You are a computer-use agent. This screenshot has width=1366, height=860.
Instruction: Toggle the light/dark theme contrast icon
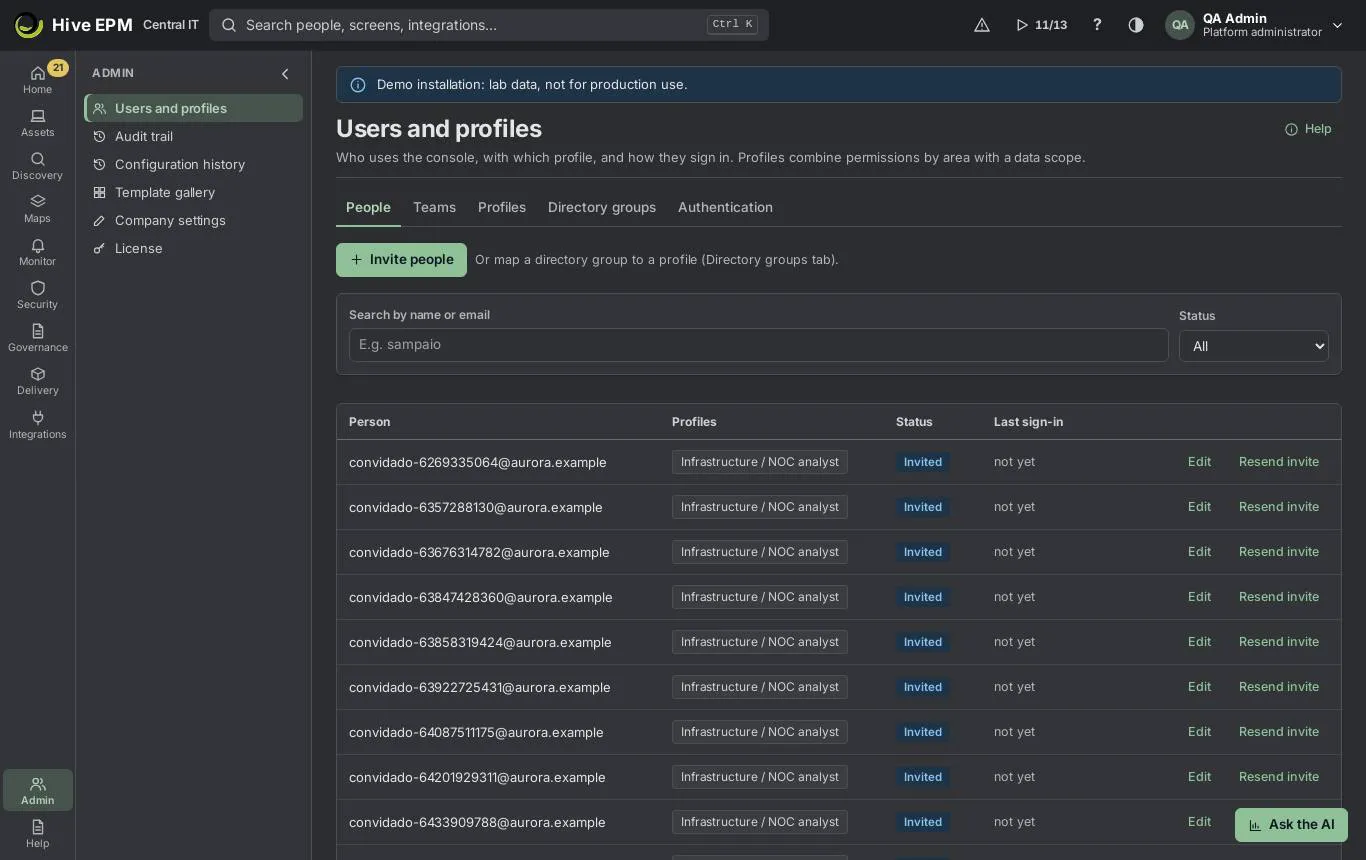pyautogui.click(x=1136, y=25)
